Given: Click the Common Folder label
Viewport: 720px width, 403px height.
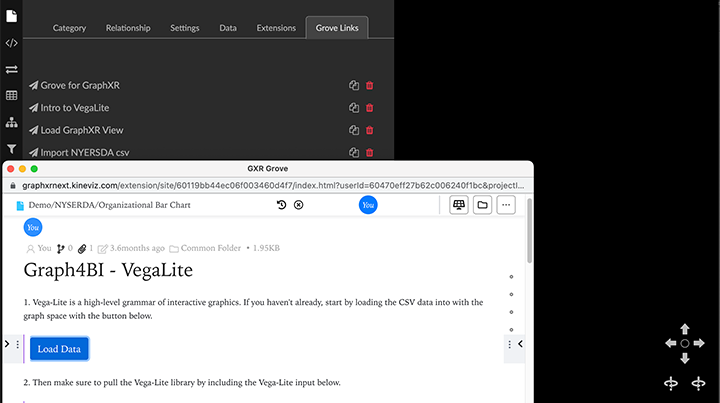Looking at the screenshot, I should click(x=211, y=248).
